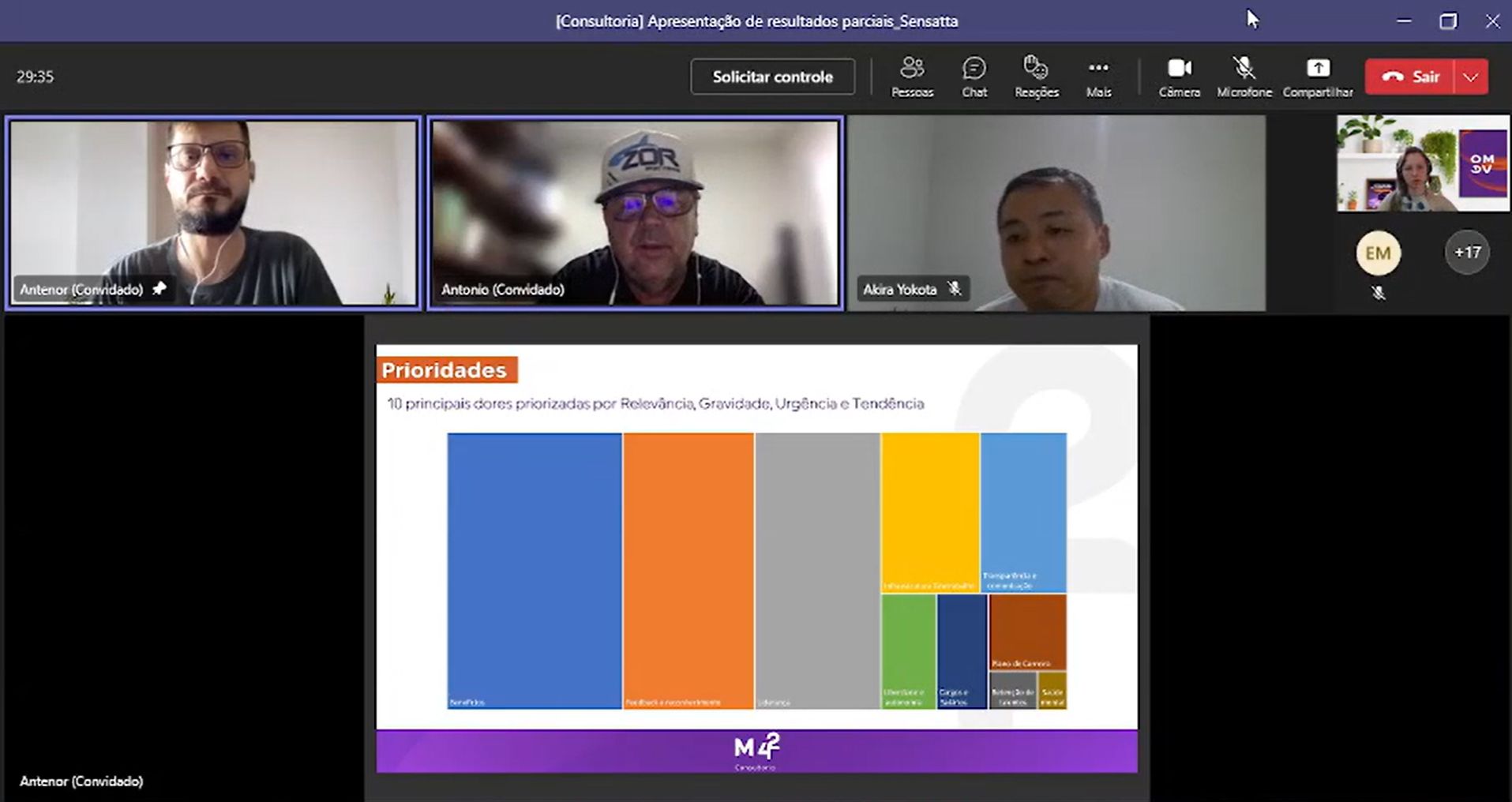Expand the +17 additional participants
This screenshot has width=1512, height=802.
pyautogui.click(x=1467, y=253)
